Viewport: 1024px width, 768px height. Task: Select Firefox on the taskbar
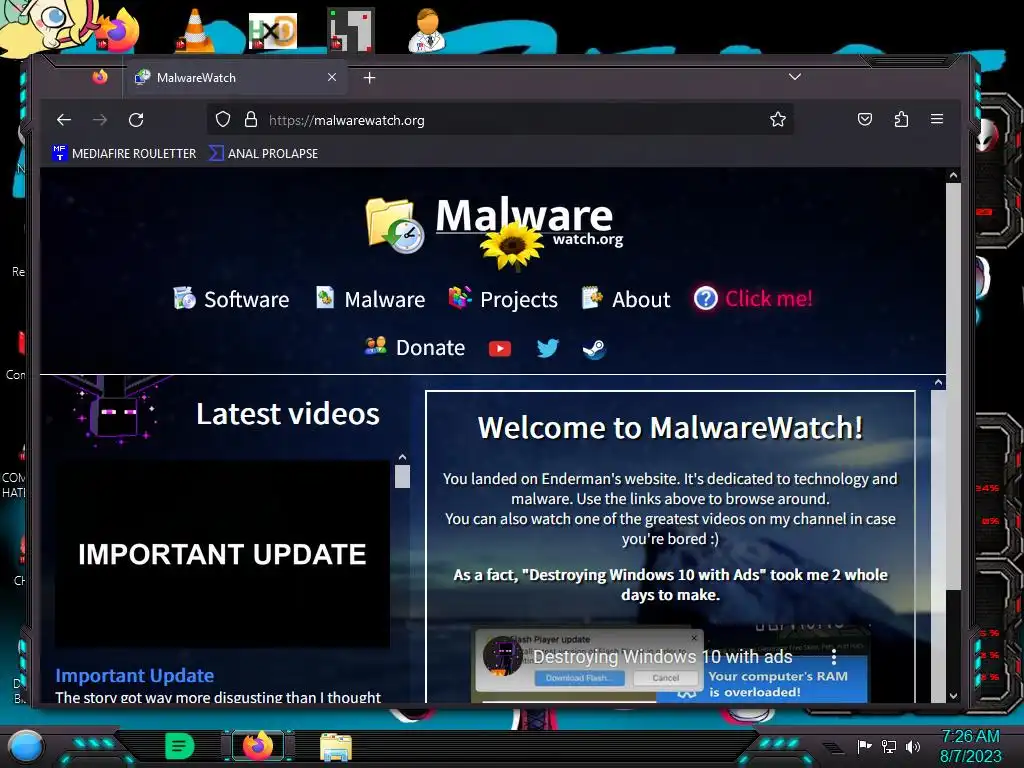click(x=257, y=745)
